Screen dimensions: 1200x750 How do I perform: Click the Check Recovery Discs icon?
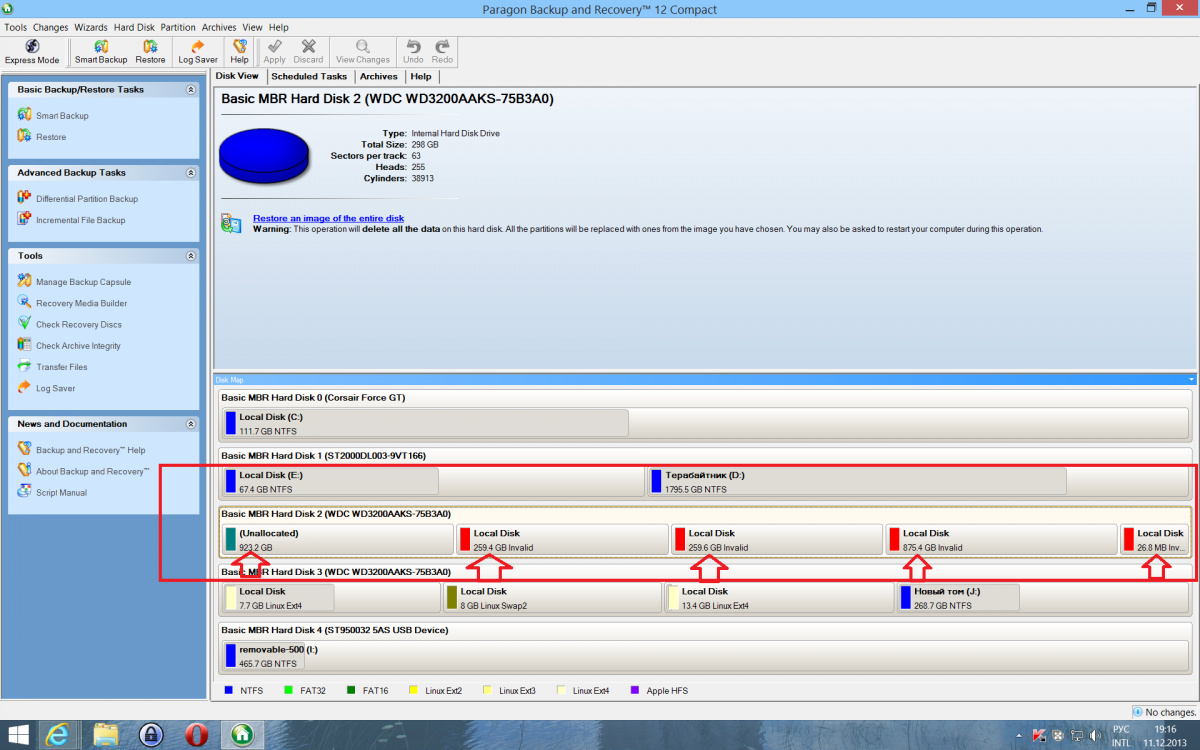click(25, 323)
